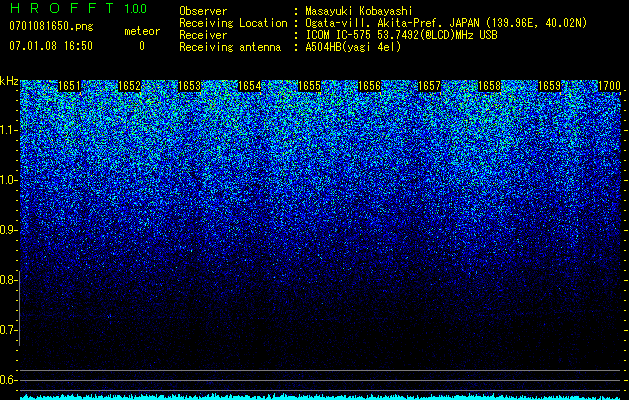Screen dimensions: 629x400
Task: Click the filename 0701081650.png
Action: (51, 27)
